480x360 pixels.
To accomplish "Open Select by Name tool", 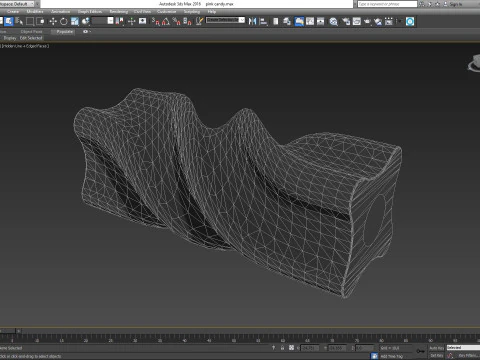I will [x=19, y=22].
